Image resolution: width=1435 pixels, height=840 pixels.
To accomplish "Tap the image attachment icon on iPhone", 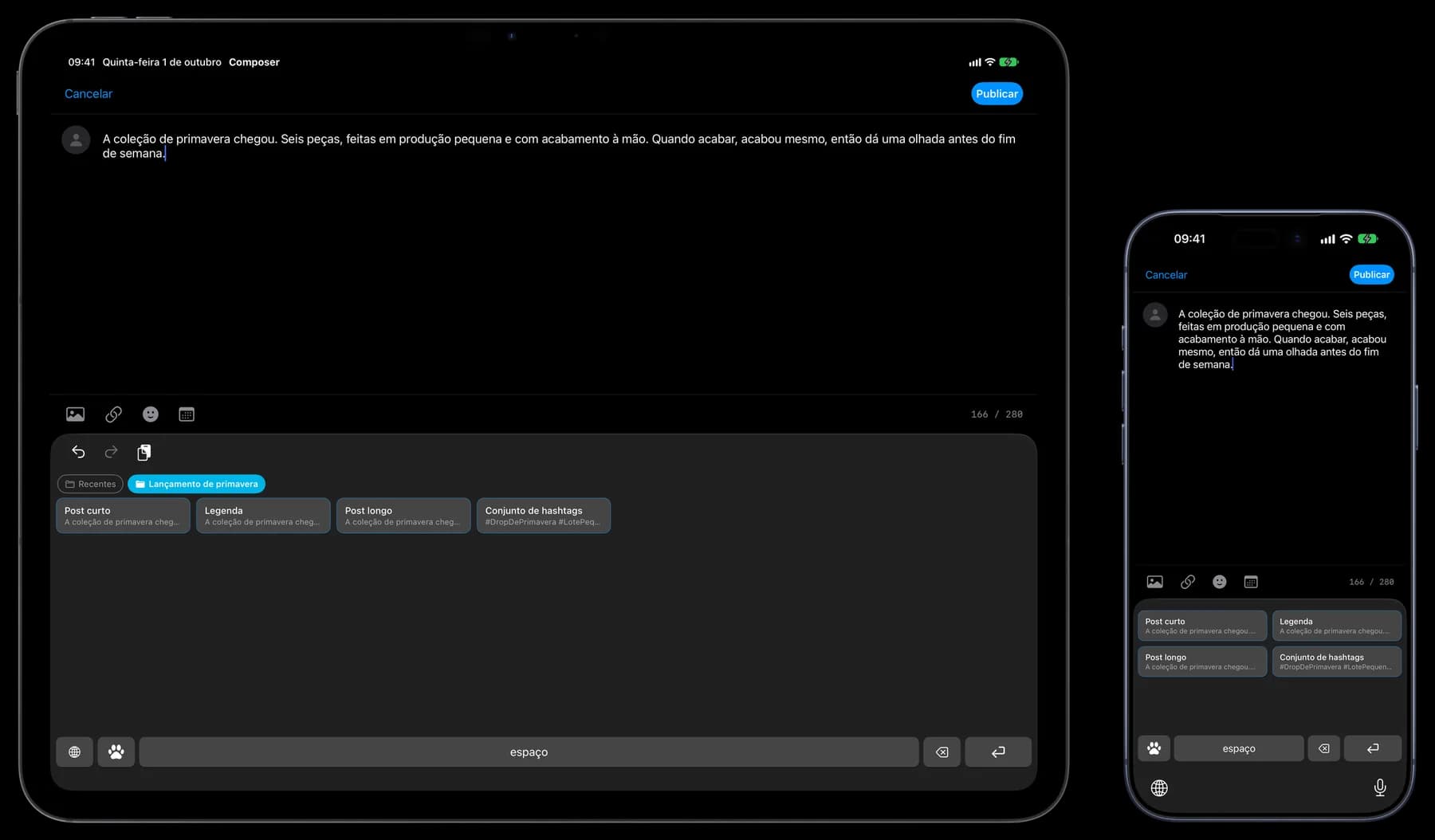I will tap(1154, 582).
